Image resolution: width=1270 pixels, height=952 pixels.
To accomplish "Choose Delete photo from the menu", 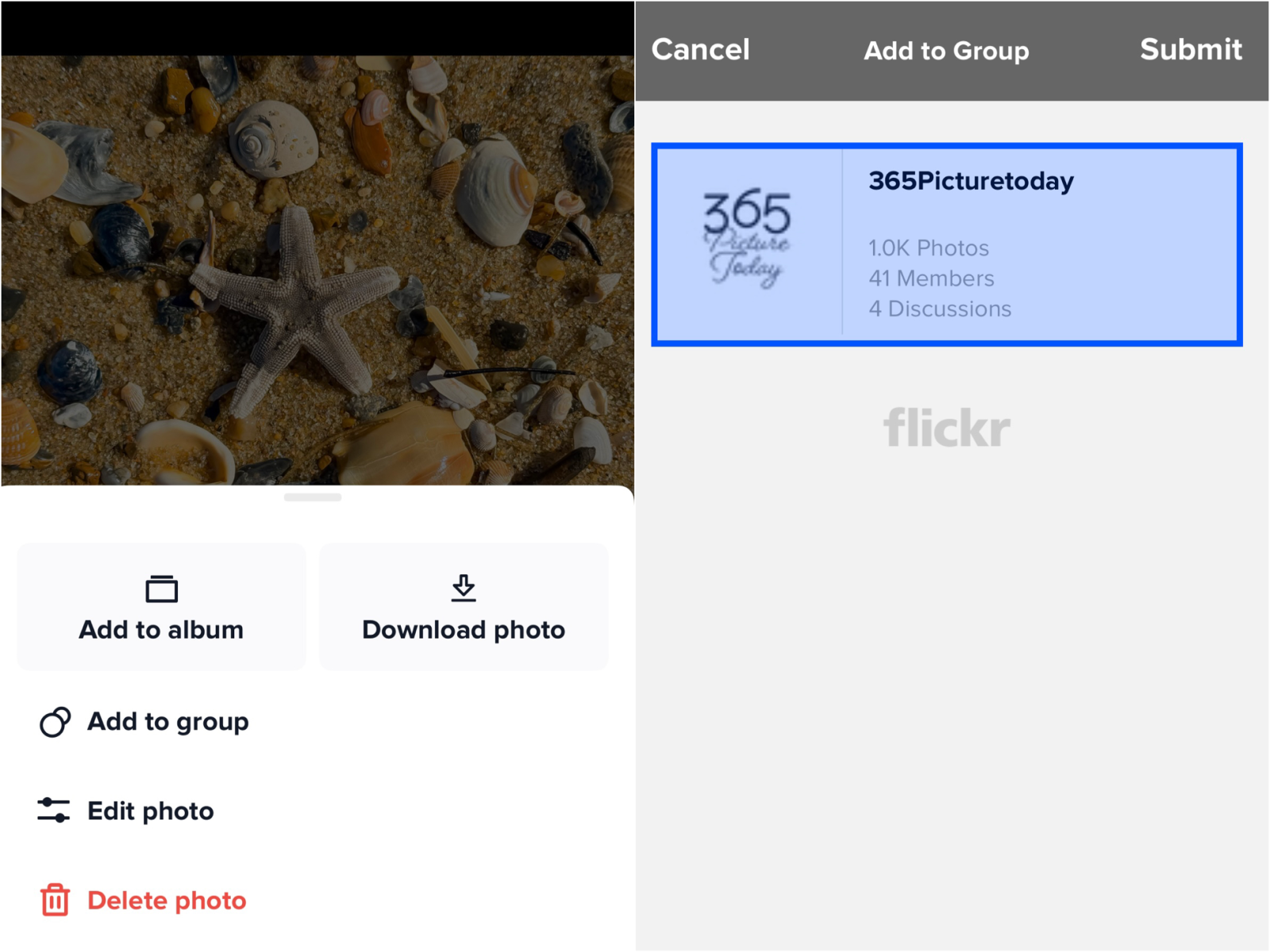I will [166, 900].
